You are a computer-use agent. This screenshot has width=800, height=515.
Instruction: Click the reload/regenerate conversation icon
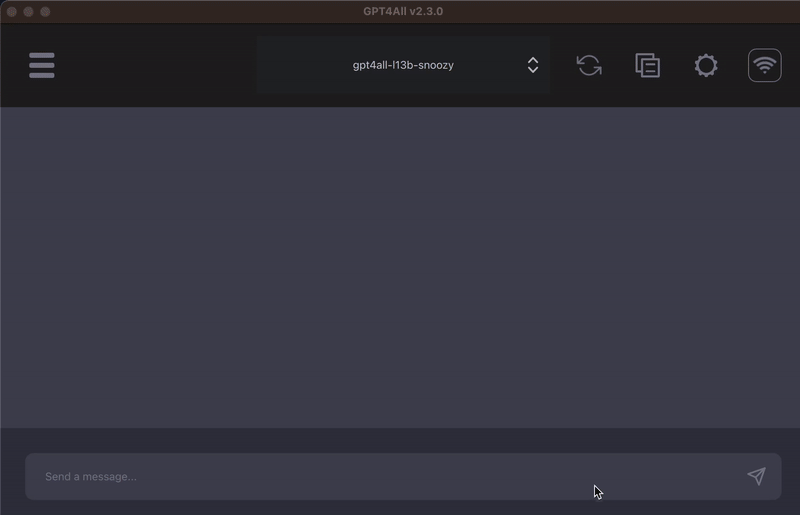click(x=589, y=65)
